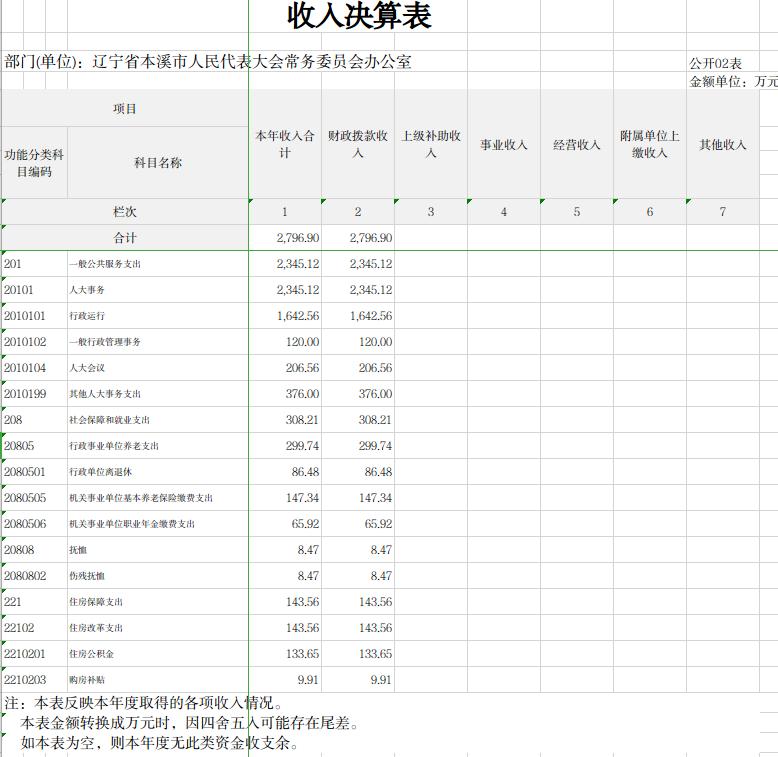Select code cell 20808
778x757 pixels.
(34, 550)
